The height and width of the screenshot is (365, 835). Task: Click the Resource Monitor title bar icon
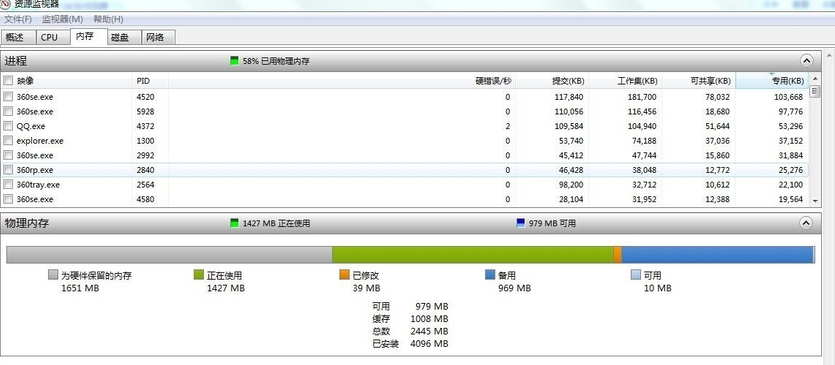[5, 4]
